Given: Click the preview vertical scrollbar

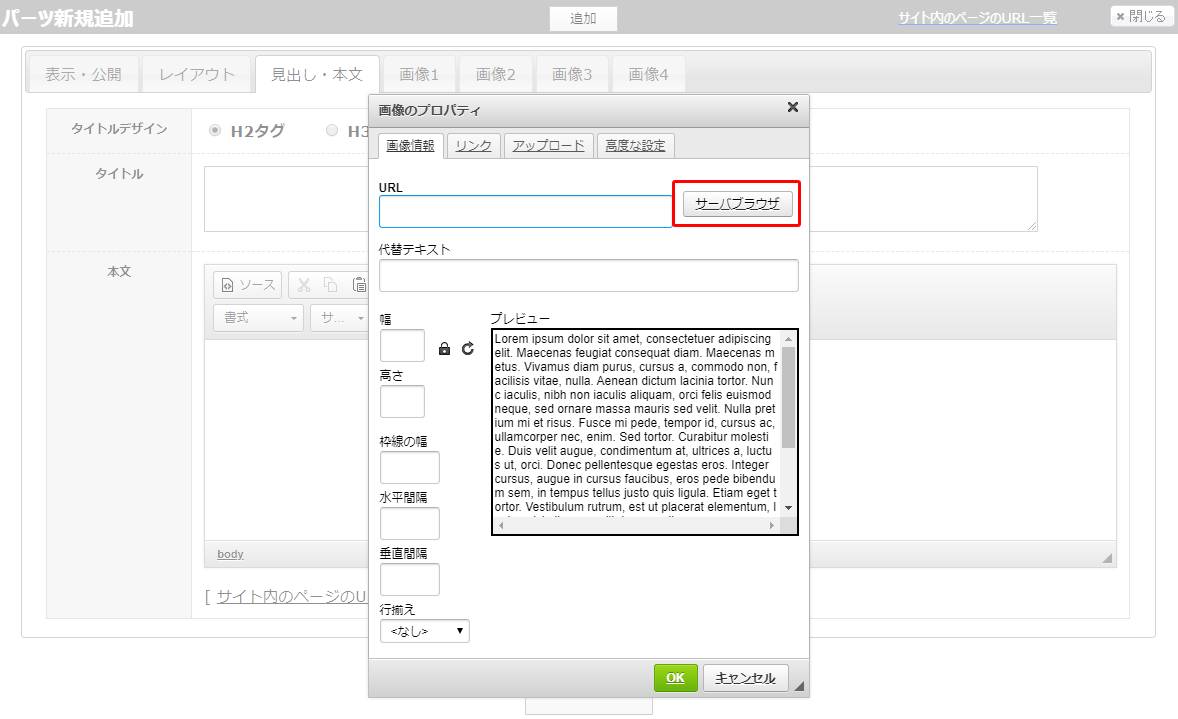Looking at the screenshot, I should tap(788, 420).
